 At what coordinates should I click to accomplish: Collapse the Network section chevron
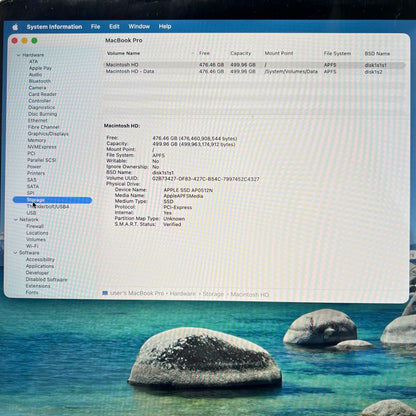(16, 220)
